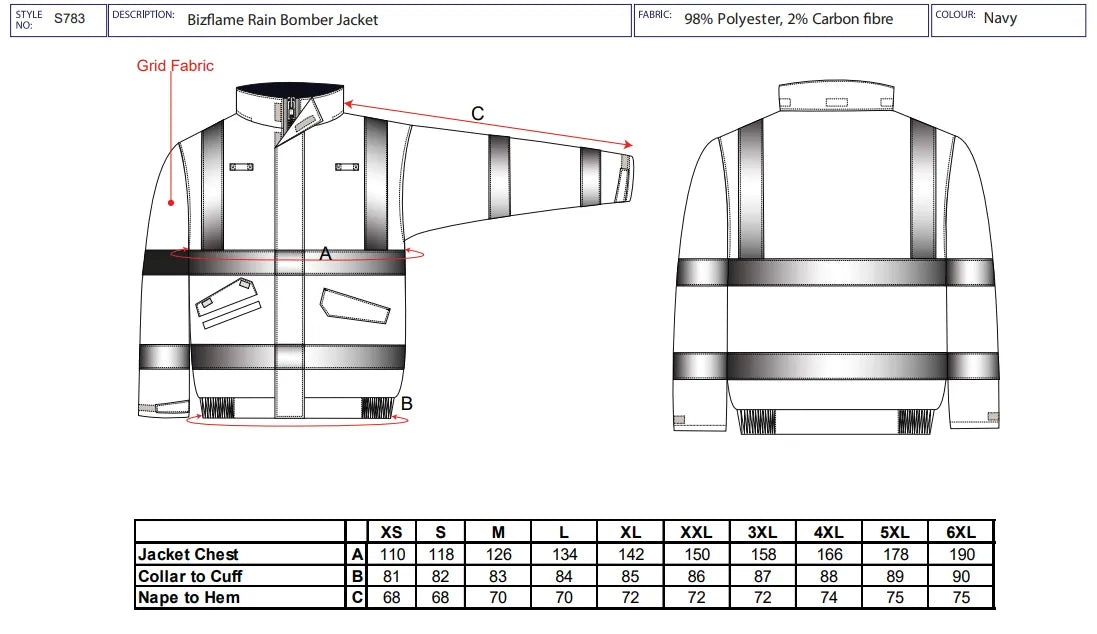Click the red Grid Fabric label
The image size is (1097, 634).
175,66
